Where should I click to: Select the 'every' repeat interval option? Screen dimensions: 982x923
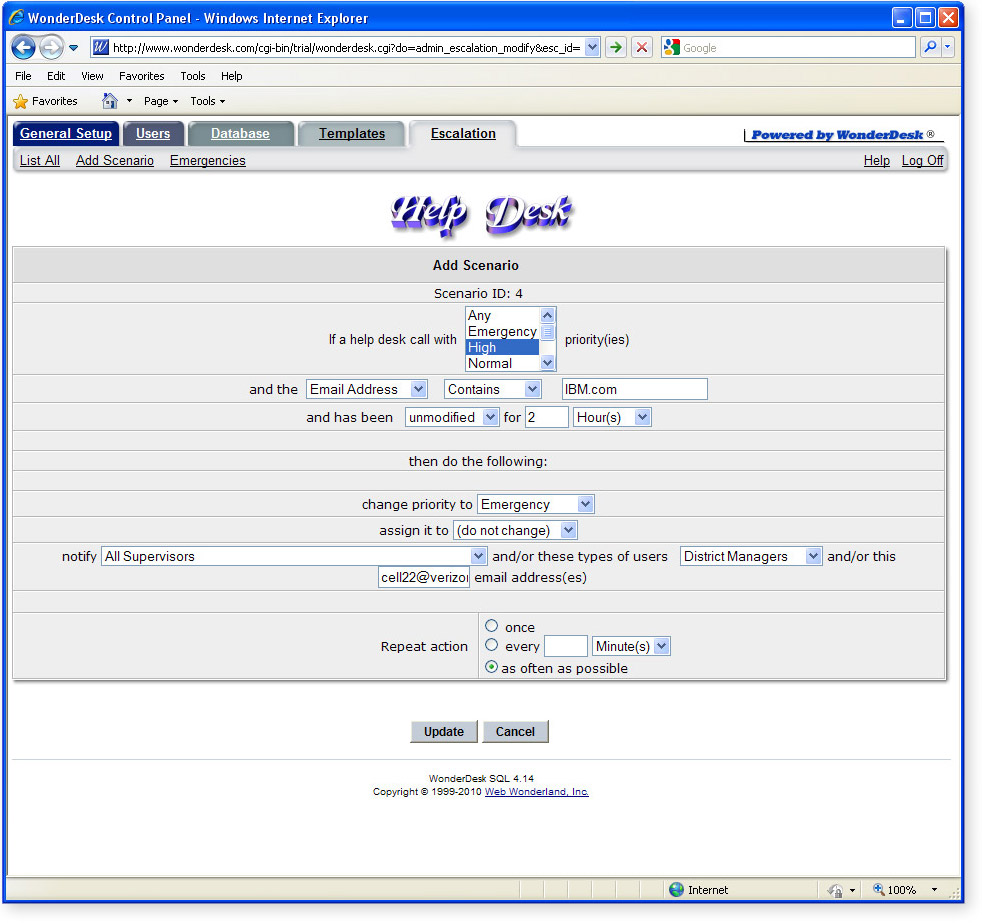tap(492, 645)
